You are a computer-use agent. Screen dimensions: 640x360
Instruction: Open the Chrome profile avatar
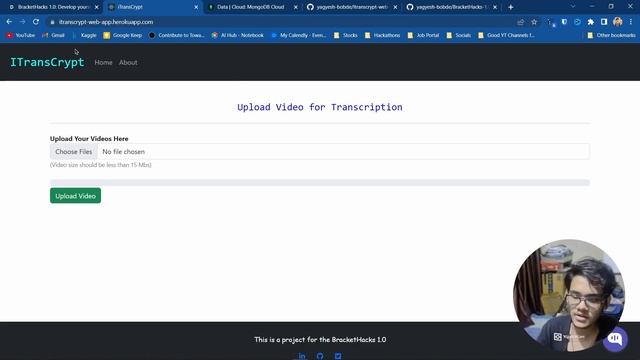(618, 22)
